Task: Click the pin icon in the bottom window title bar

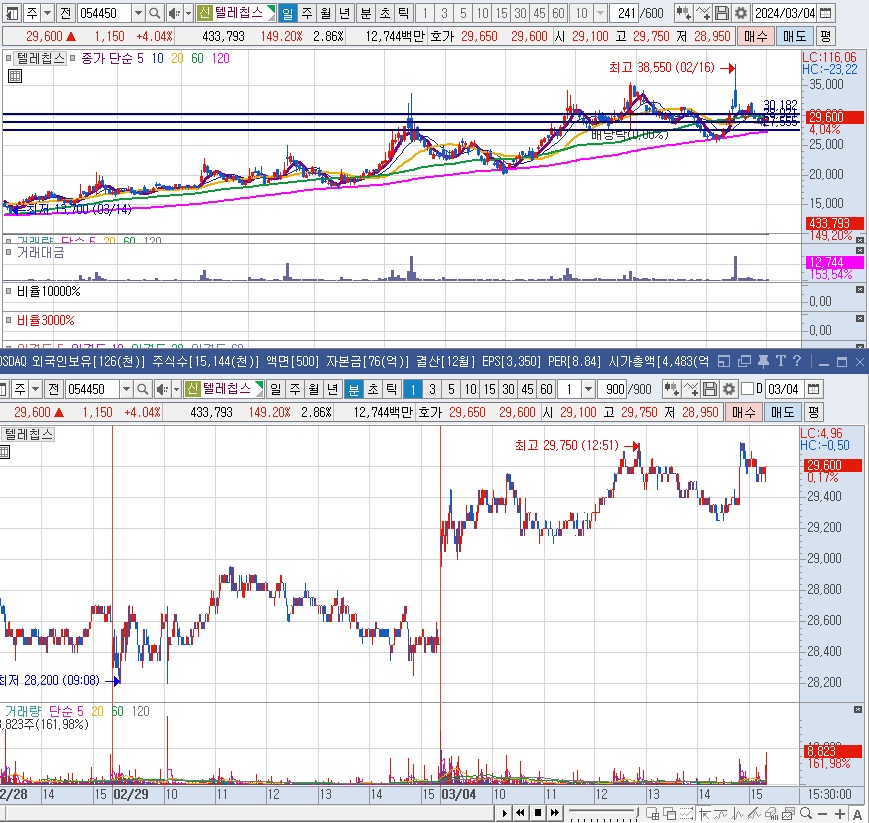Action: pos(763,361)
